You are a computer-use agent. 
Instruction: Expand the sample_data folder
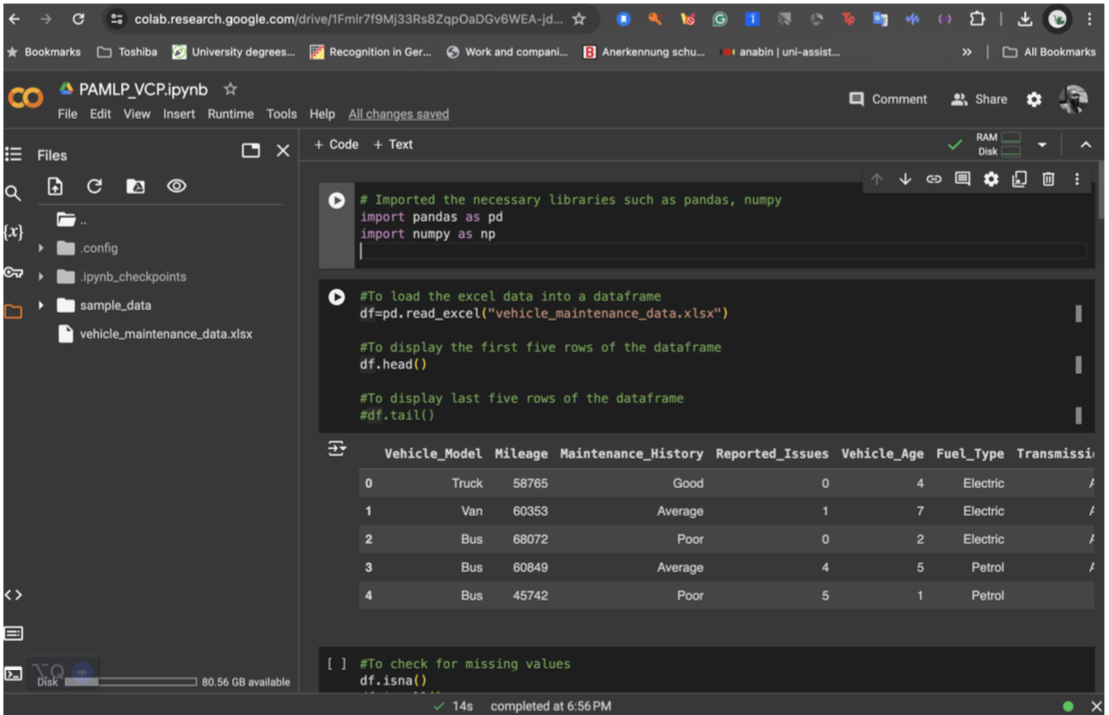(x=41, y=305)
